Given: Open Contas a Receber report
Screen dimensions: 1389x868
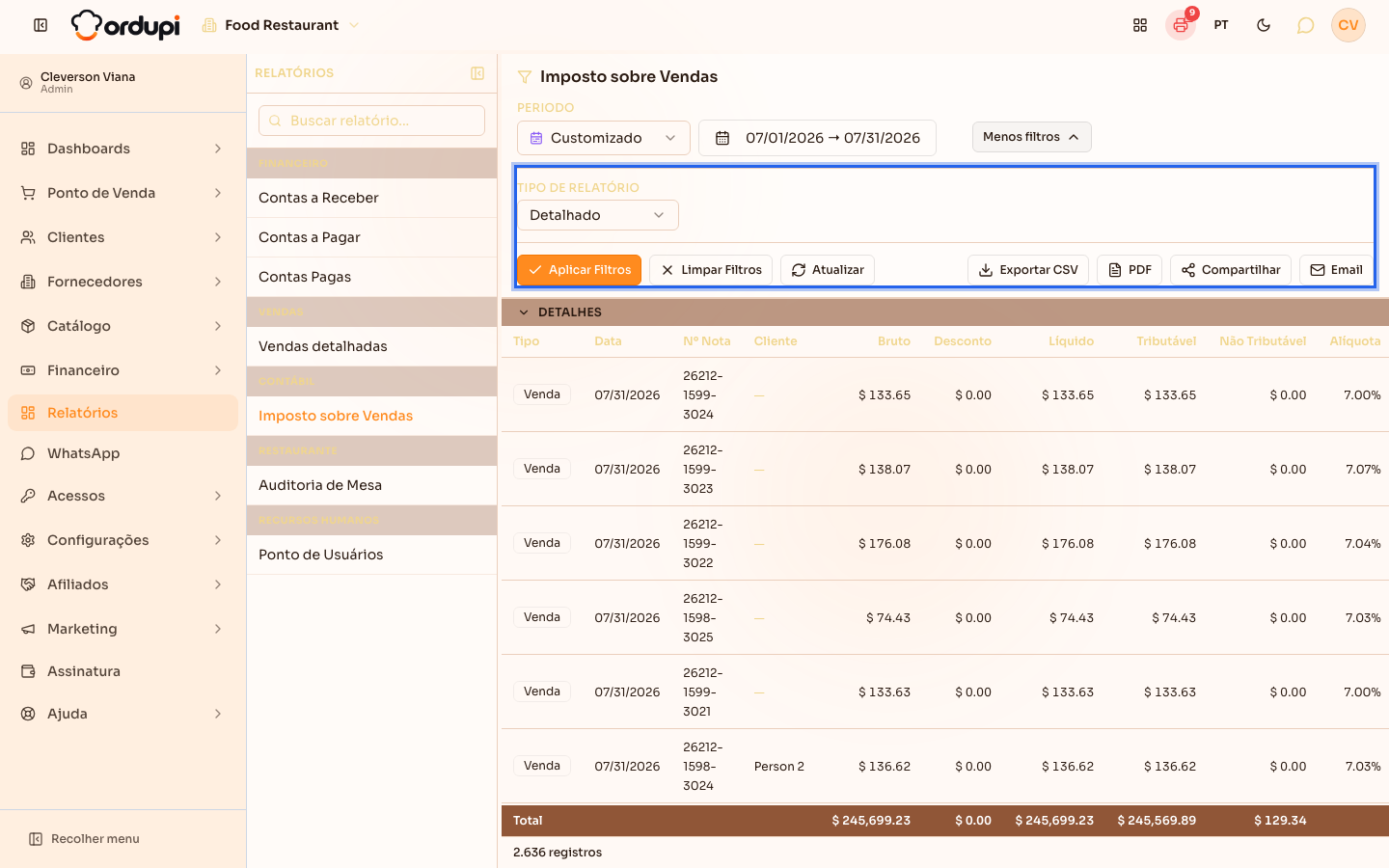Looking at the screenshot, I should click(371, 198).
